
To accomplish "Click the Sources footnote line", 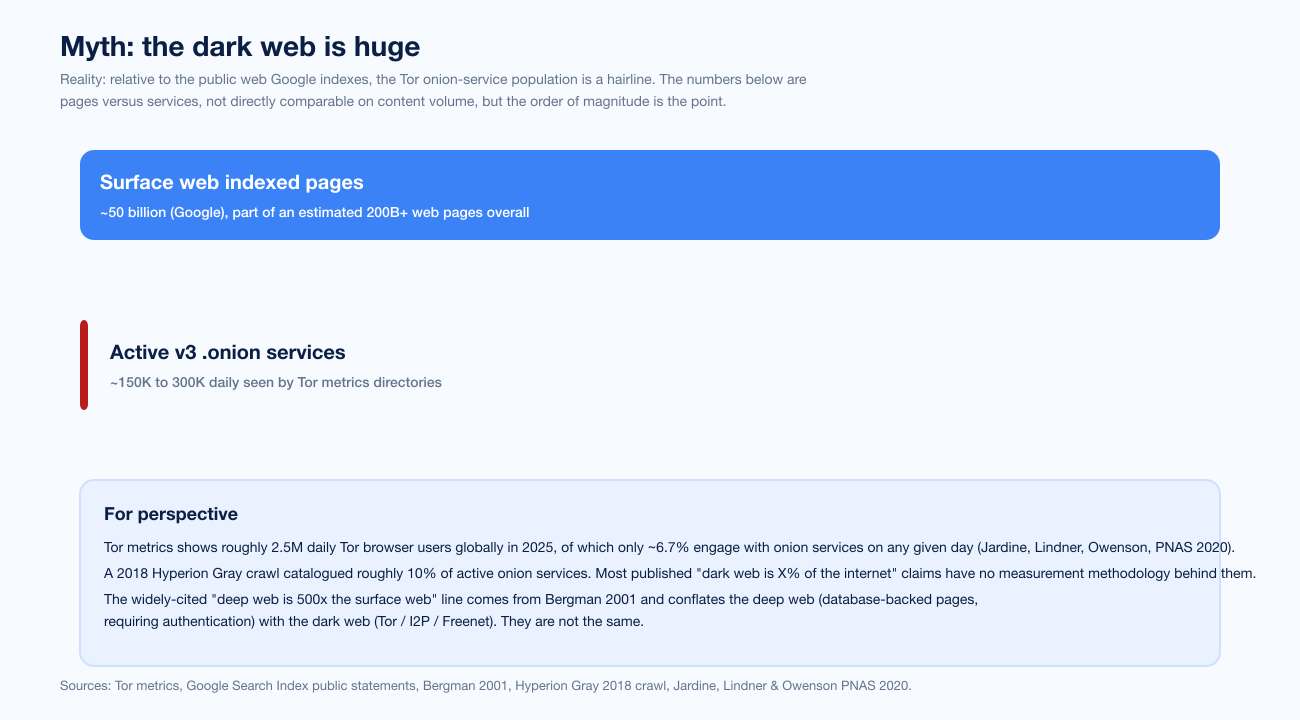I will (x=486, y=686).
